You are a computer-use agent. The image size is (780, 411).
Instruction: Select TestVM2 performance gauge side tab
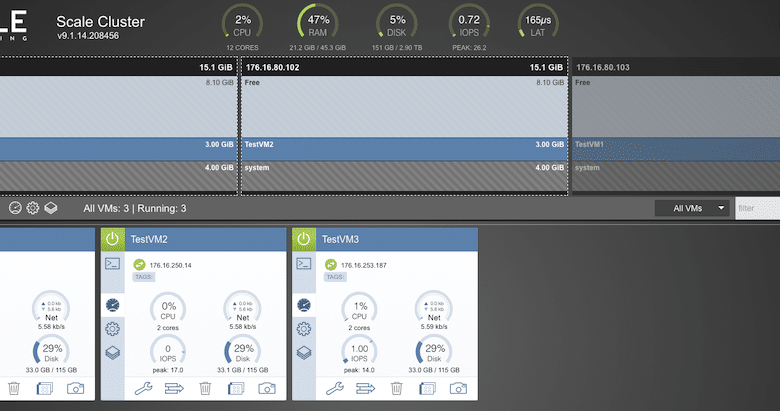(112, 305)
